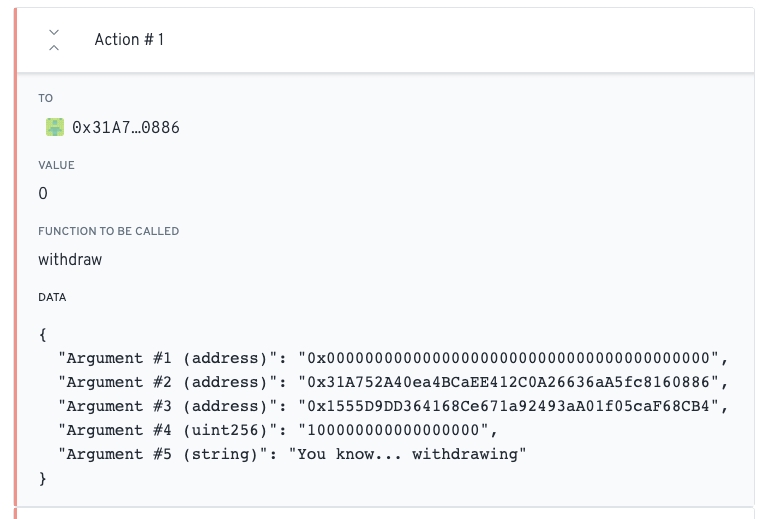
Task: Click the withdraw function name
Action: coord(70,260)
